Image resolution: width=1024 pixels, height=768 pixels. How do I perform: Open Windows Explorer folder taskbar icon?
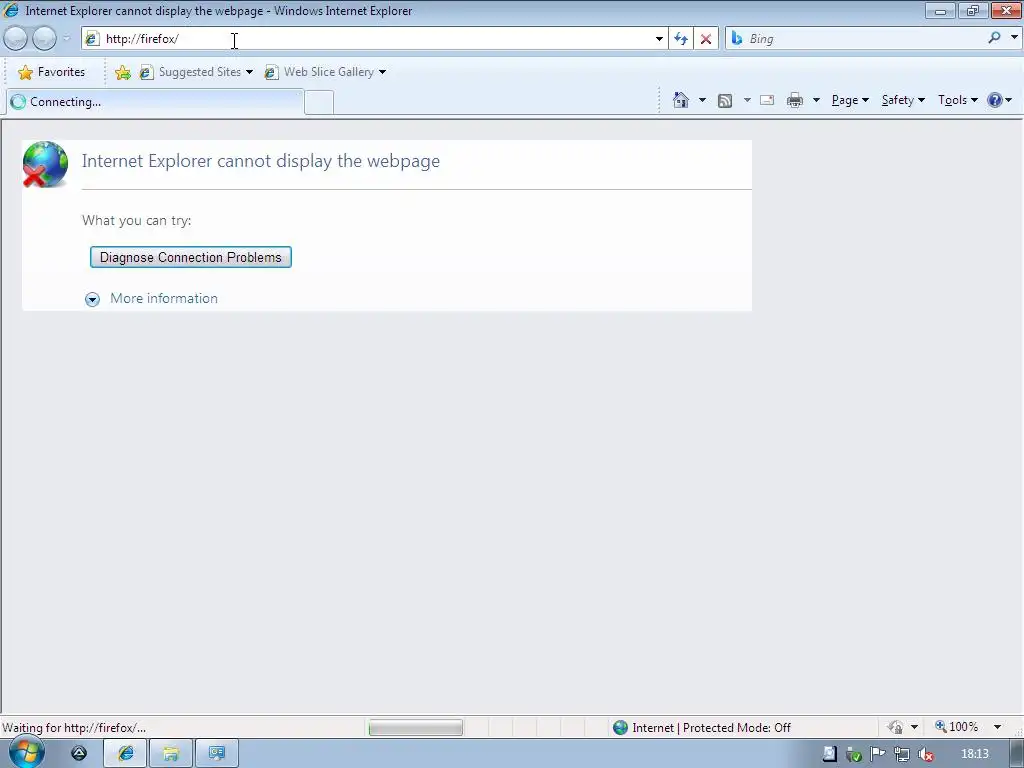pos(171,754)
